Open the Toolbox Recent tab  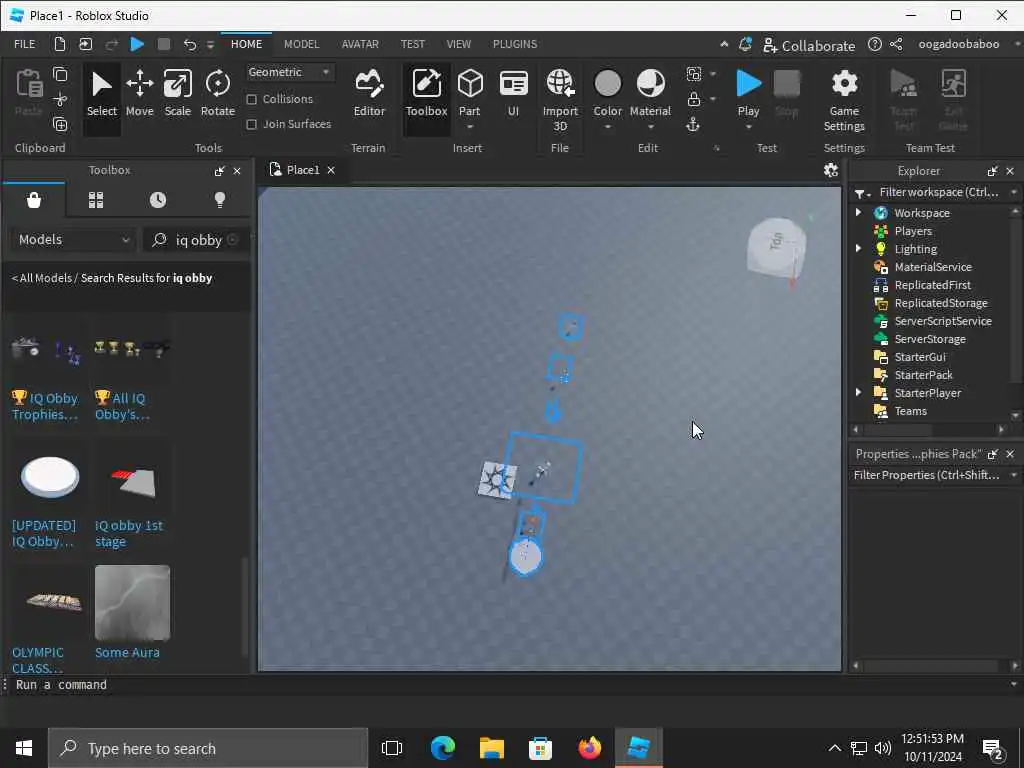[158, 200]
